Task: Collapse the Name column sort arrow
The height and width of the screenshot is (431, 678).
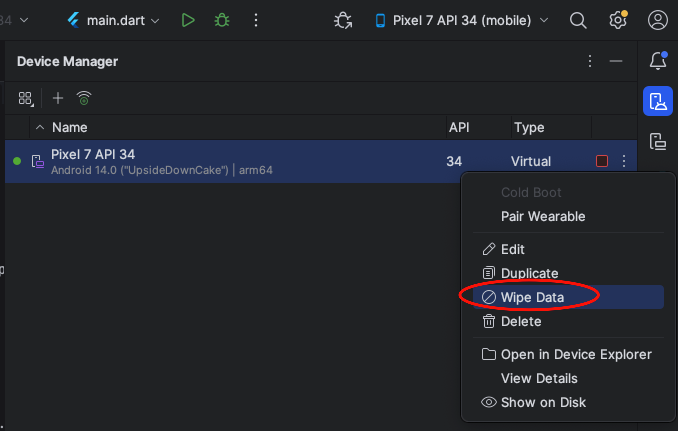Action: (40, 128)
